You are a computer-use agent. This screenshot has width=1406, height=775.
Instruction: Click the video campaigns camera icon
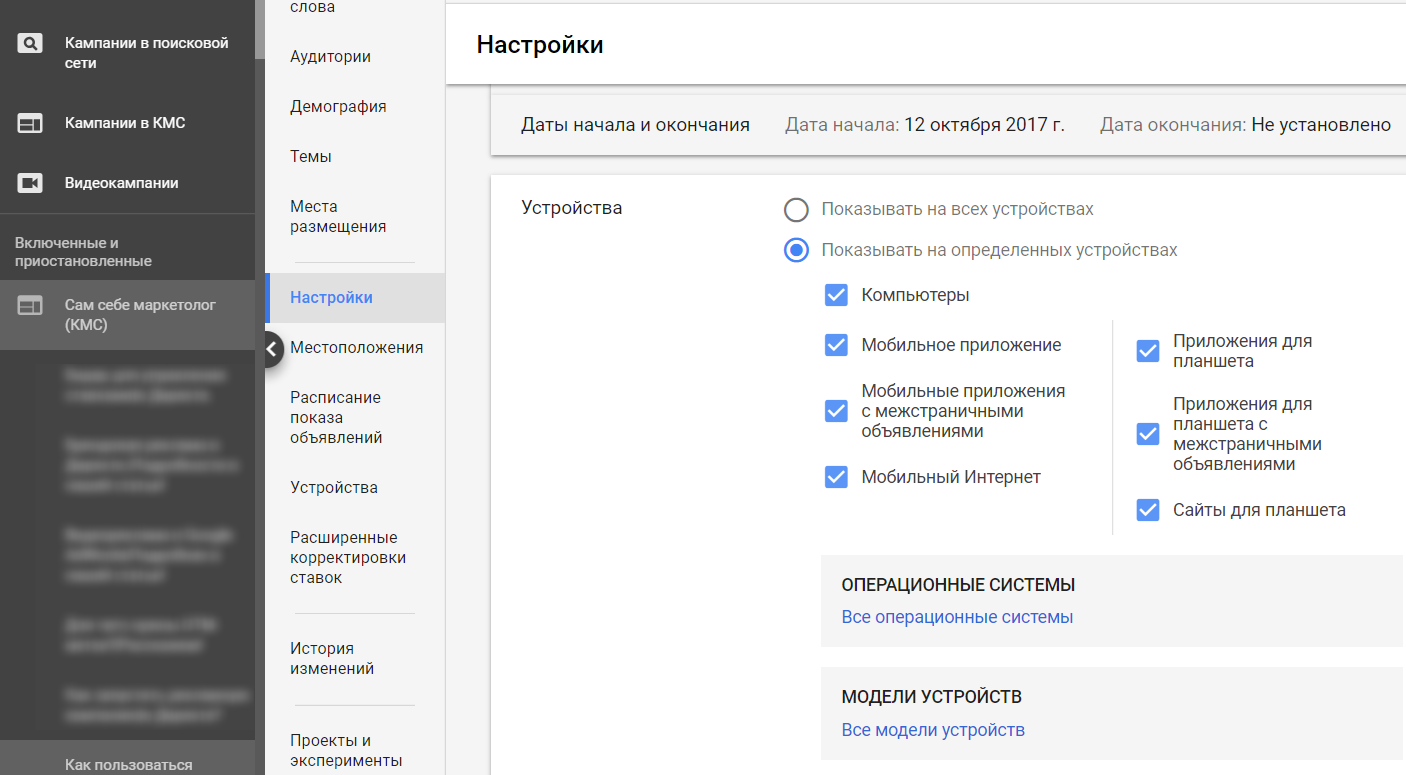pyautogui.click(x=30, y=183)
